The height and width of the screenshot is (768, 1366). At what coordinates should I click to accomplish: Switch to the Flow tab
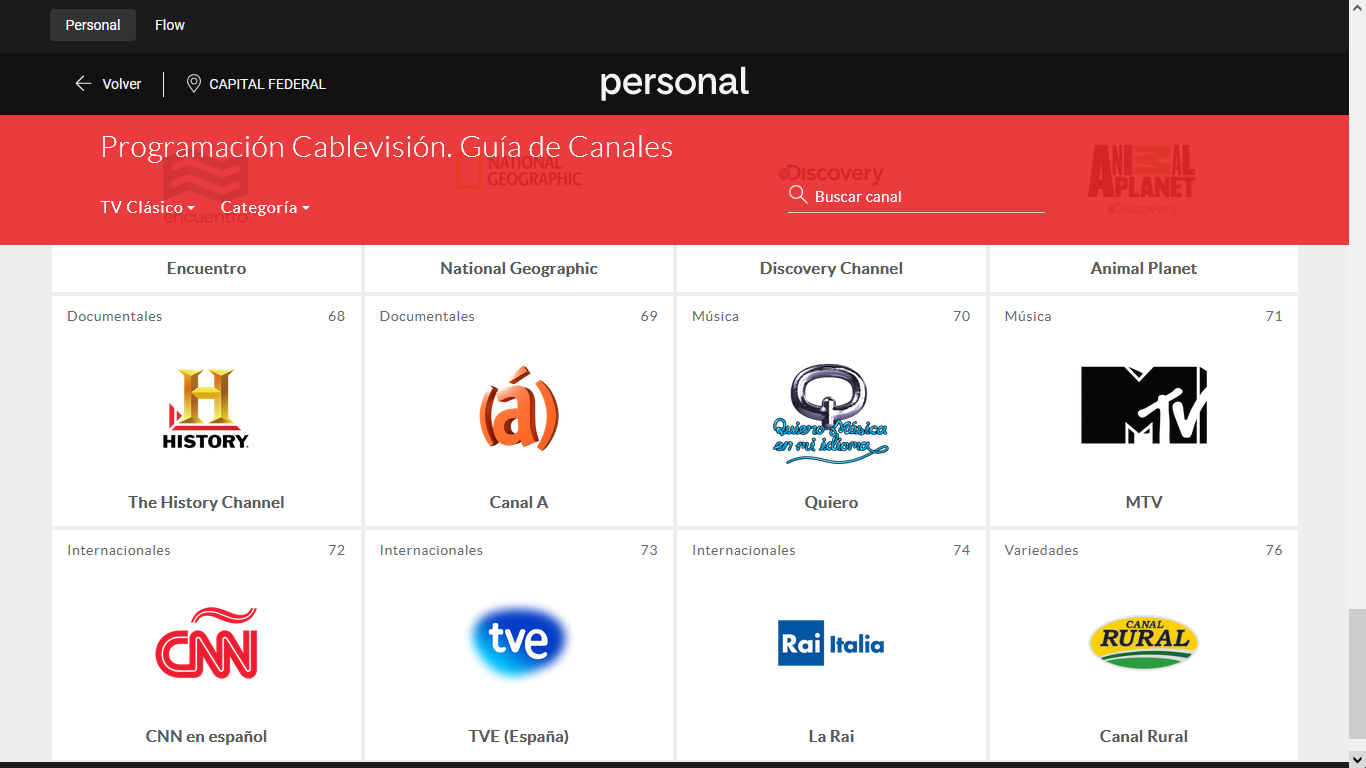(170, 25)
